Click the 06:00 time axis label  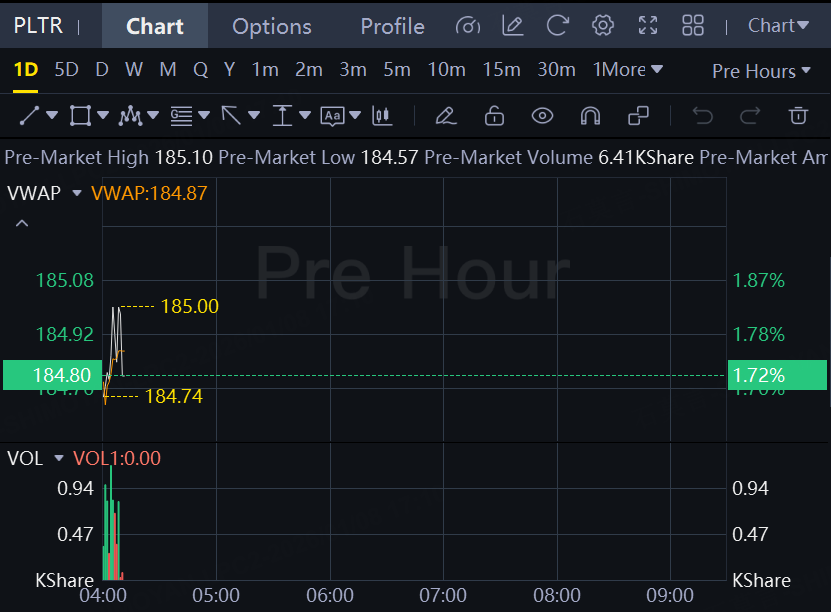click(330, 595)
